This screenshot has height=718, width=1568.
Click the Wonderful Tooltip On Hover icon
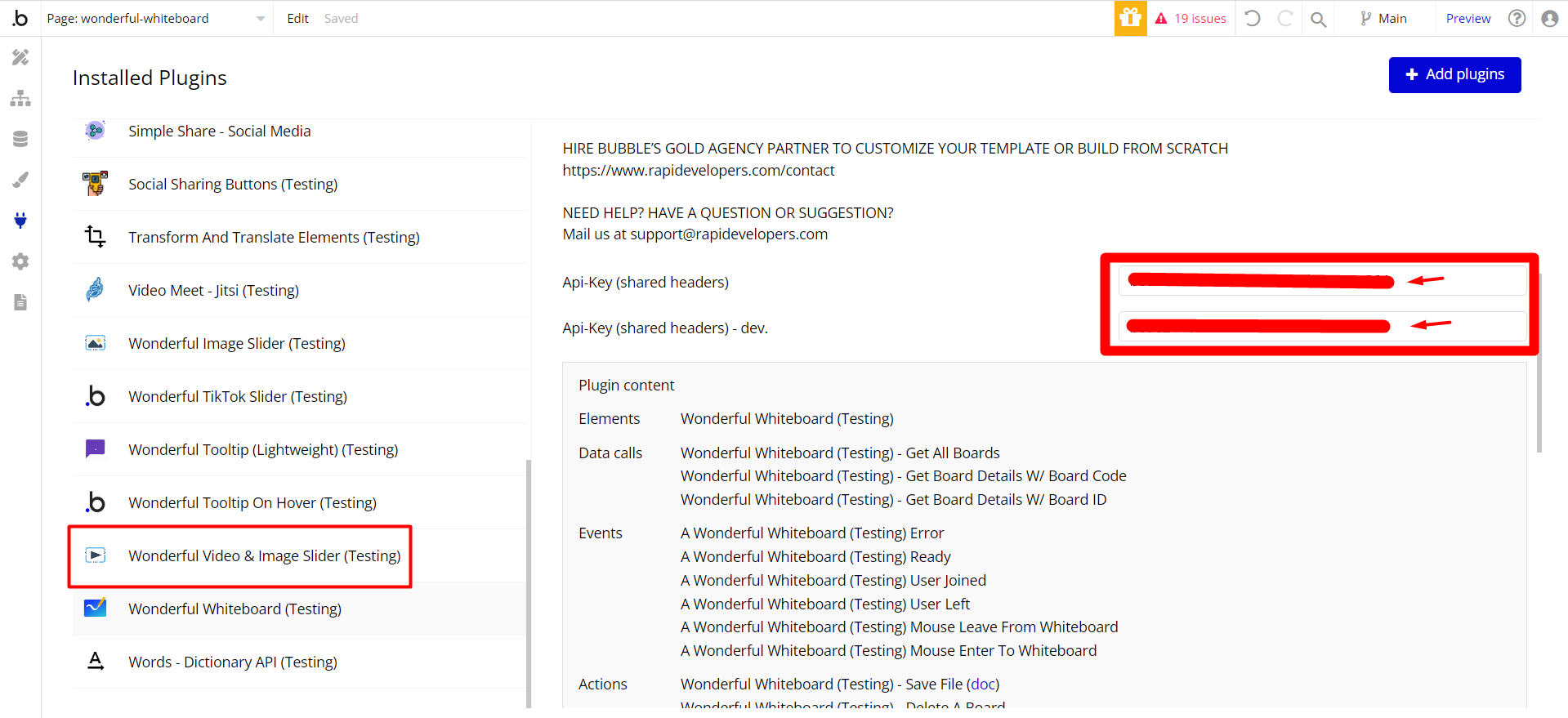[96, 502]
